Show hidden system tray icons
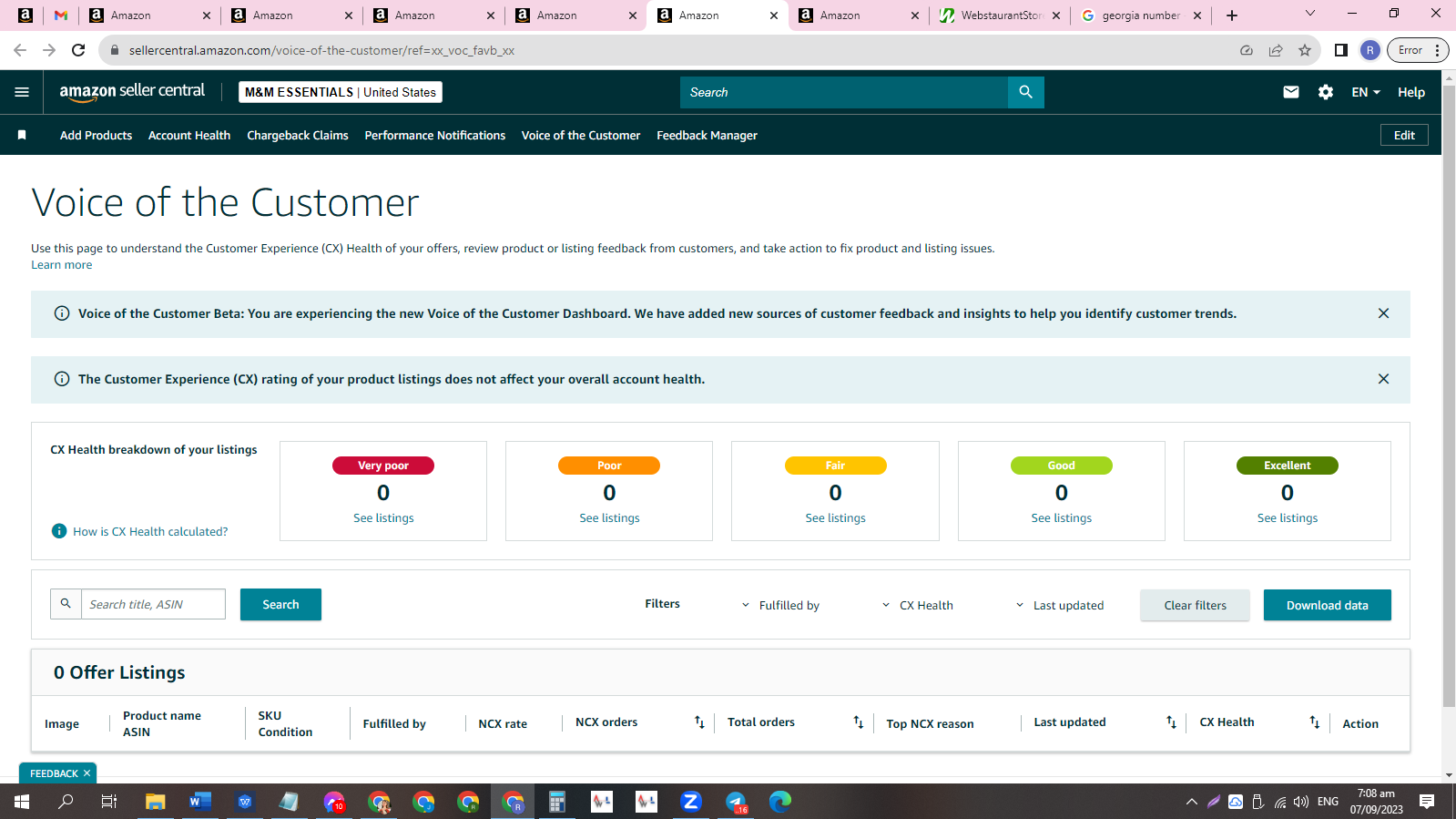The image size is (1456, 819). [1191, 802]
